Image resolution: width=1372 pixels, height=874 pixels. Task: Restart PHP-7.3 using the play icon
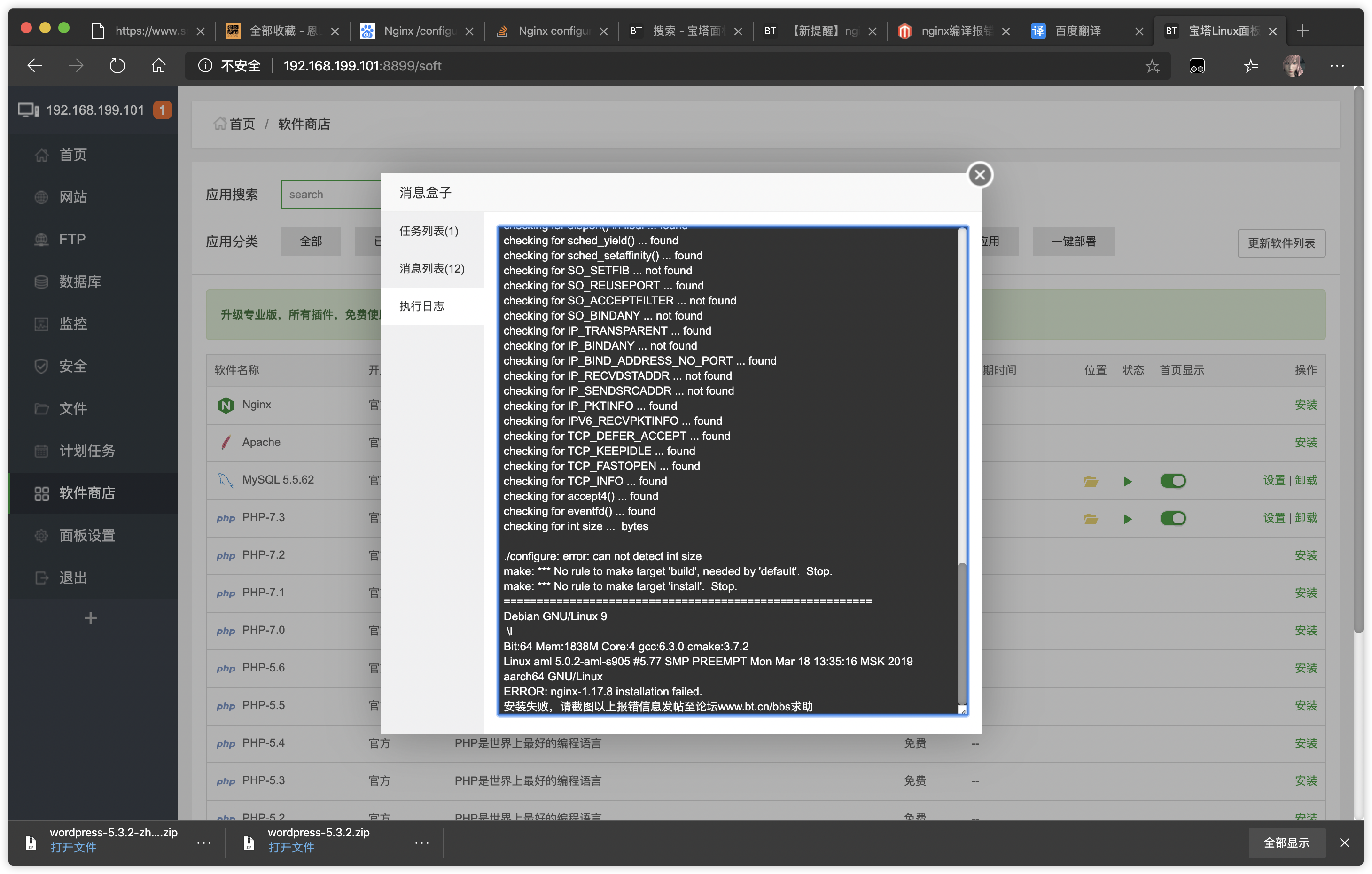pos(1128,518)
